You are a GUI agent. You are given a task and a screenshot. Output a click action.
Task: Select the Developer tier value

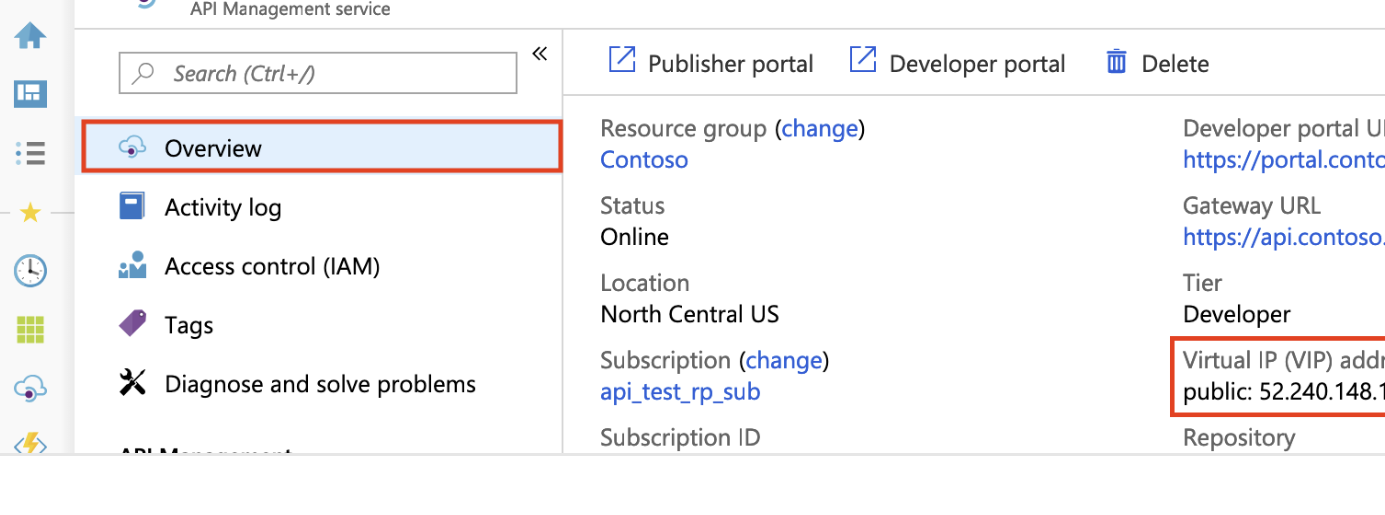pos(1237,314)
